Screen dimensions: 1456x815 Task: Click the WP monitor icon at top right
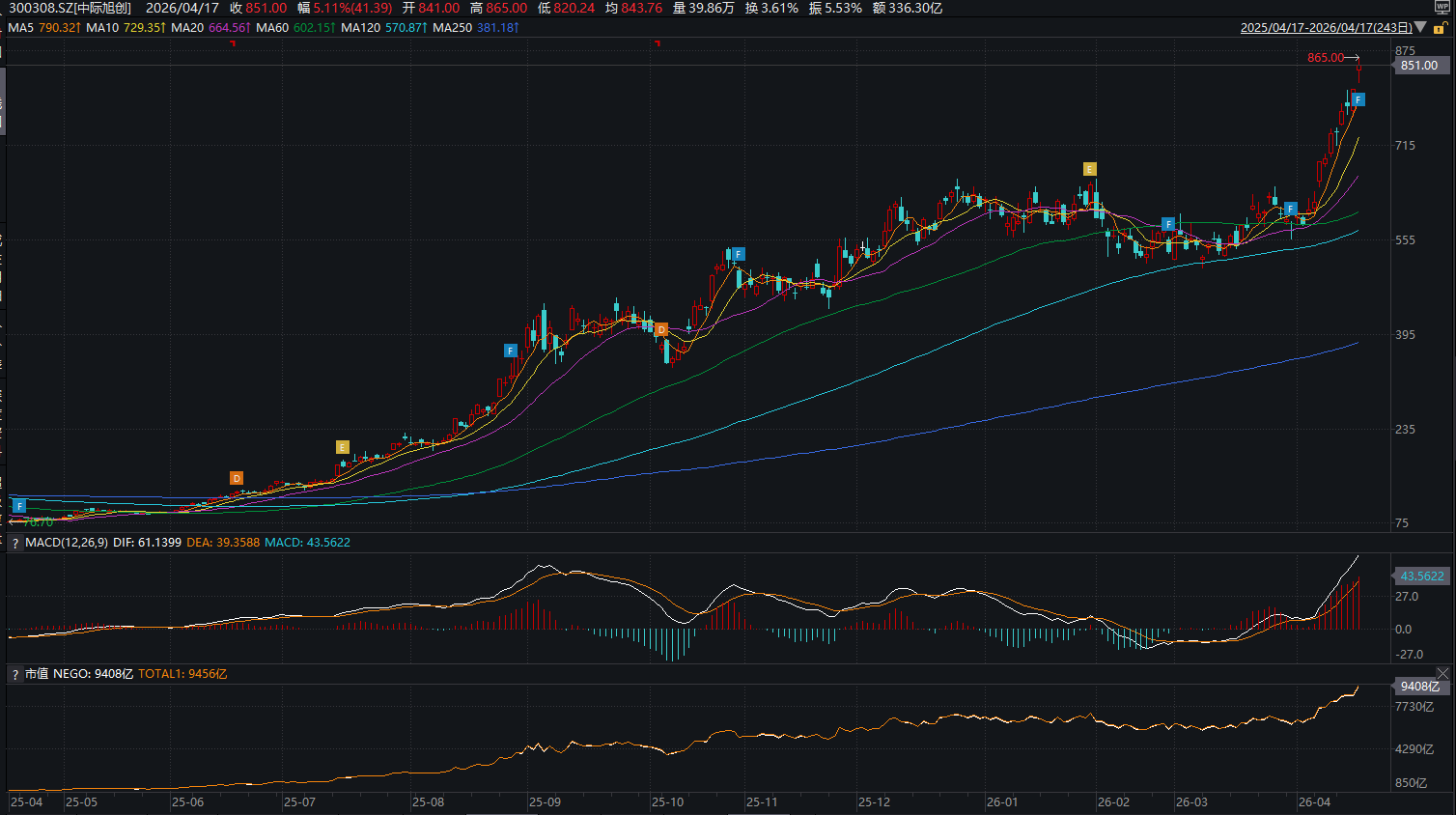tap(1442, 7)
